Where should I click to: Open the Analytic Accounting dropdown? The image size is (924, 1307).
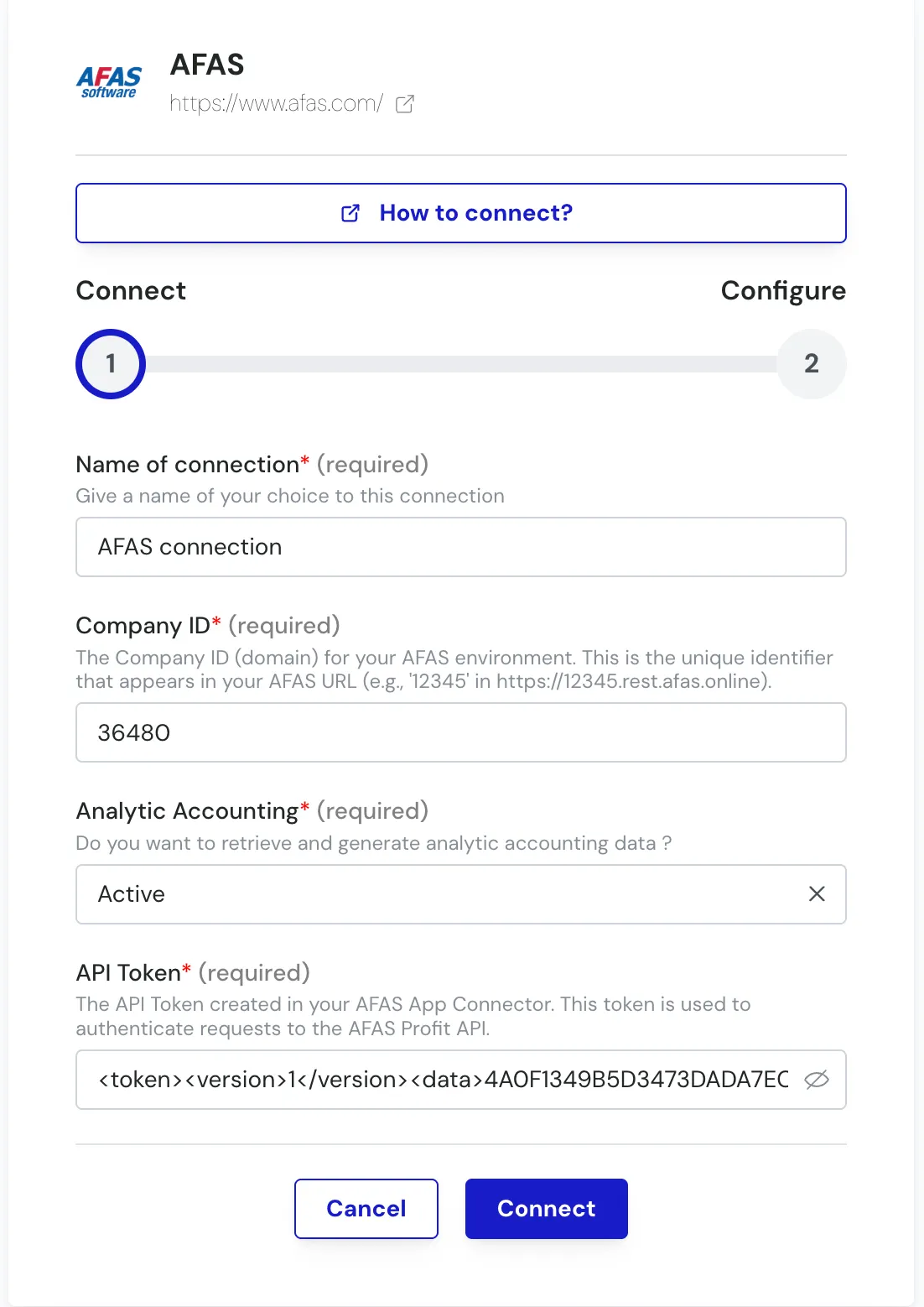click(x=436, y=894)
